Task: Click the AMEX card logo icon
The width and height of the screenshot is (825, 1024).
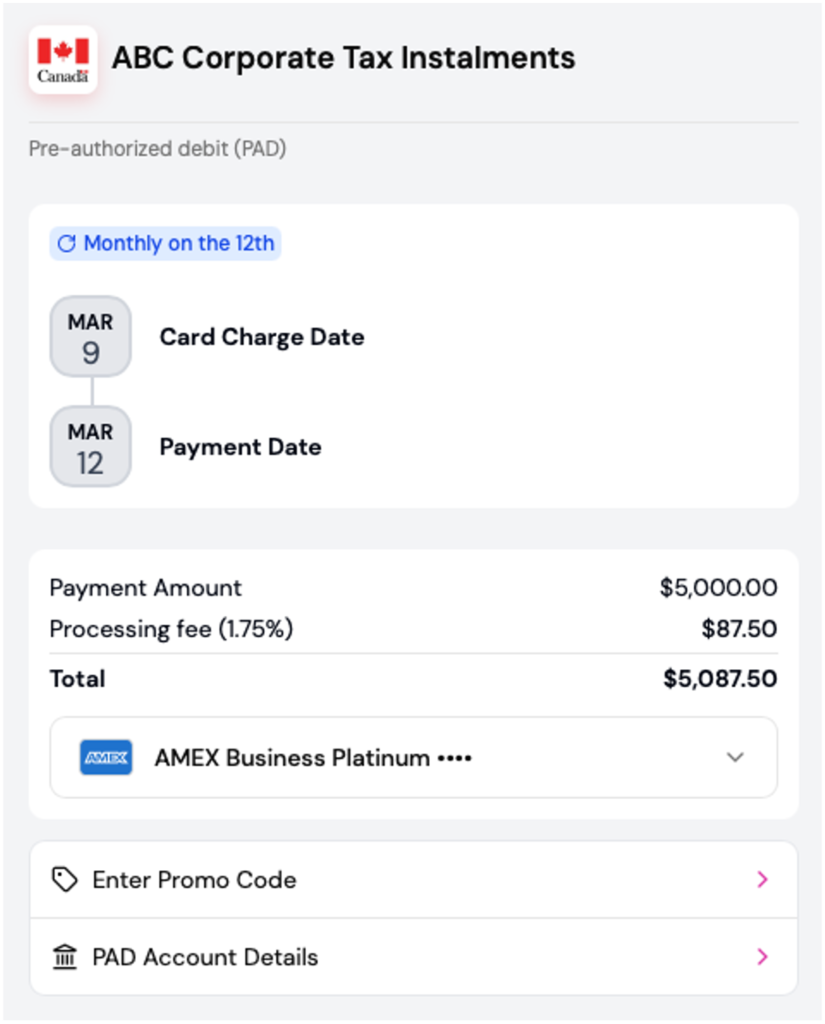Action: click(x=106, y=758)
